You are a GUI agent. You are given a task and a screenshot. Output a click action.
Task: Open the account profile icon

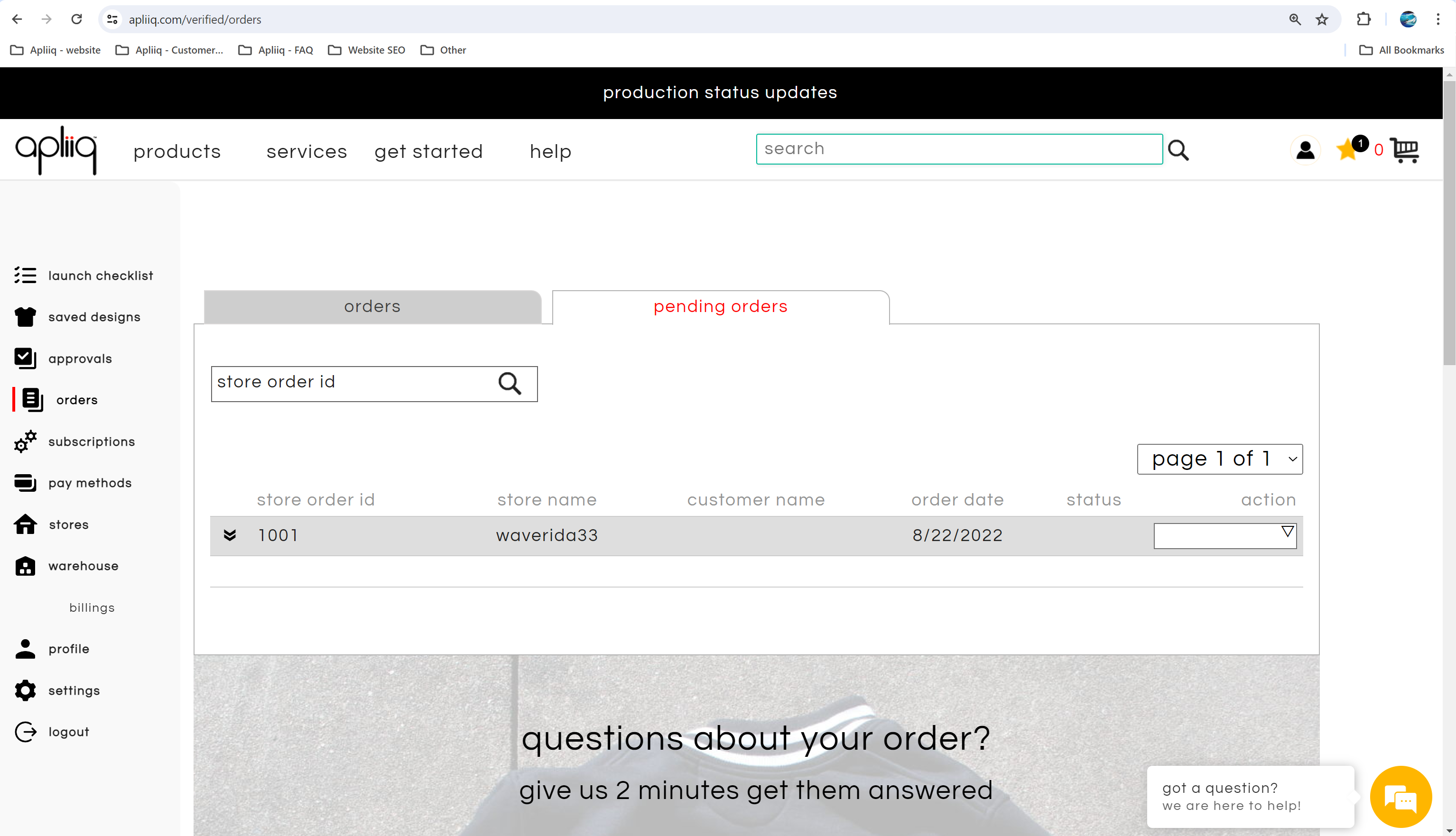[1305, 150]
